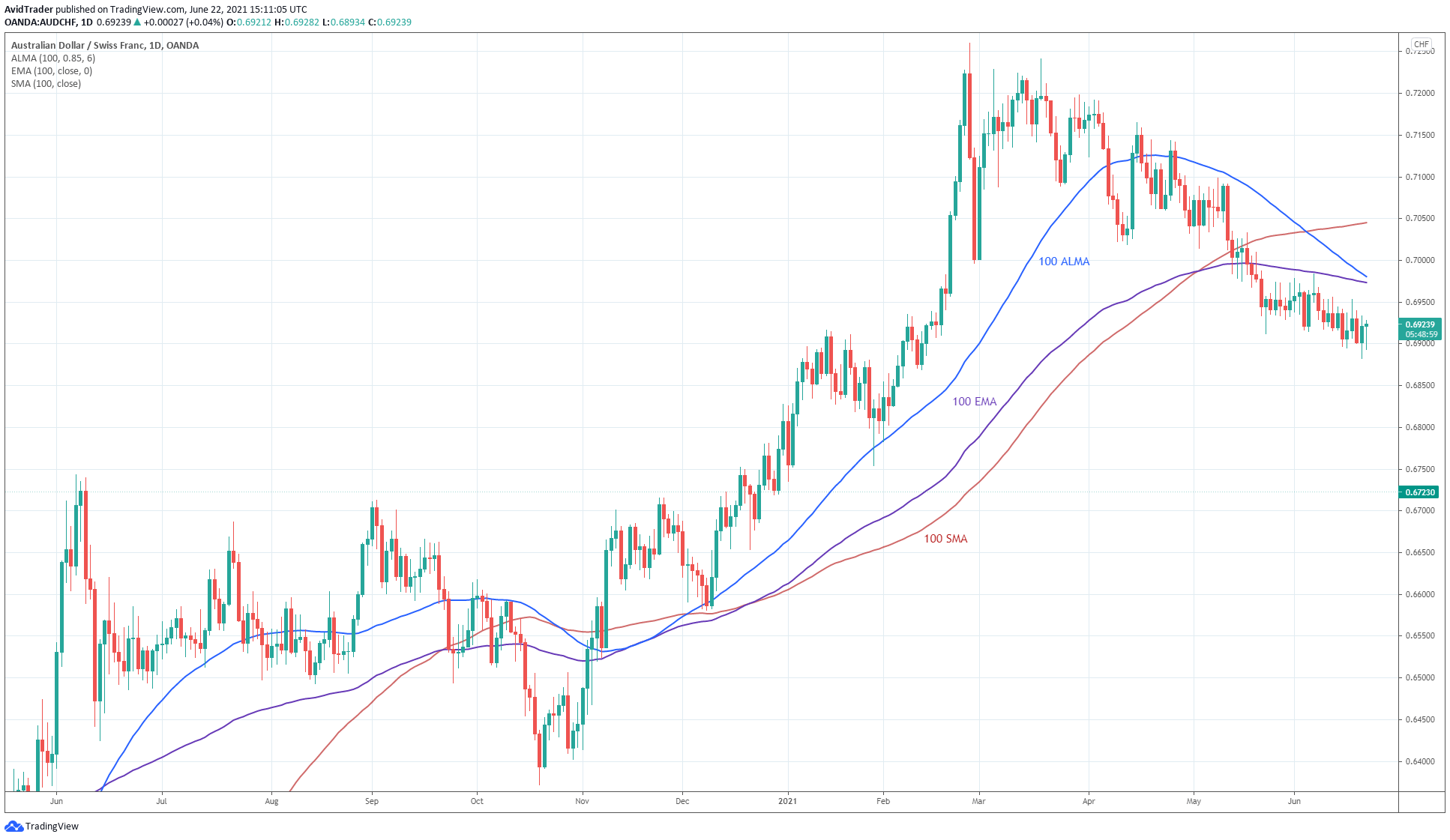Image resolution: width=1450 pixels, height=840 pixels.
Task: Click the 2021 label on the time axis
Action: click(787, 801)
